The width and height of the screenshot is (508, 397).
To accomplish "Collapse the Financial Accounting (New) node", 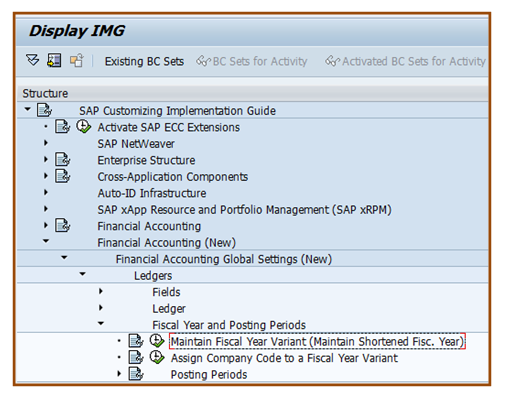I will [x=46, y=241].
